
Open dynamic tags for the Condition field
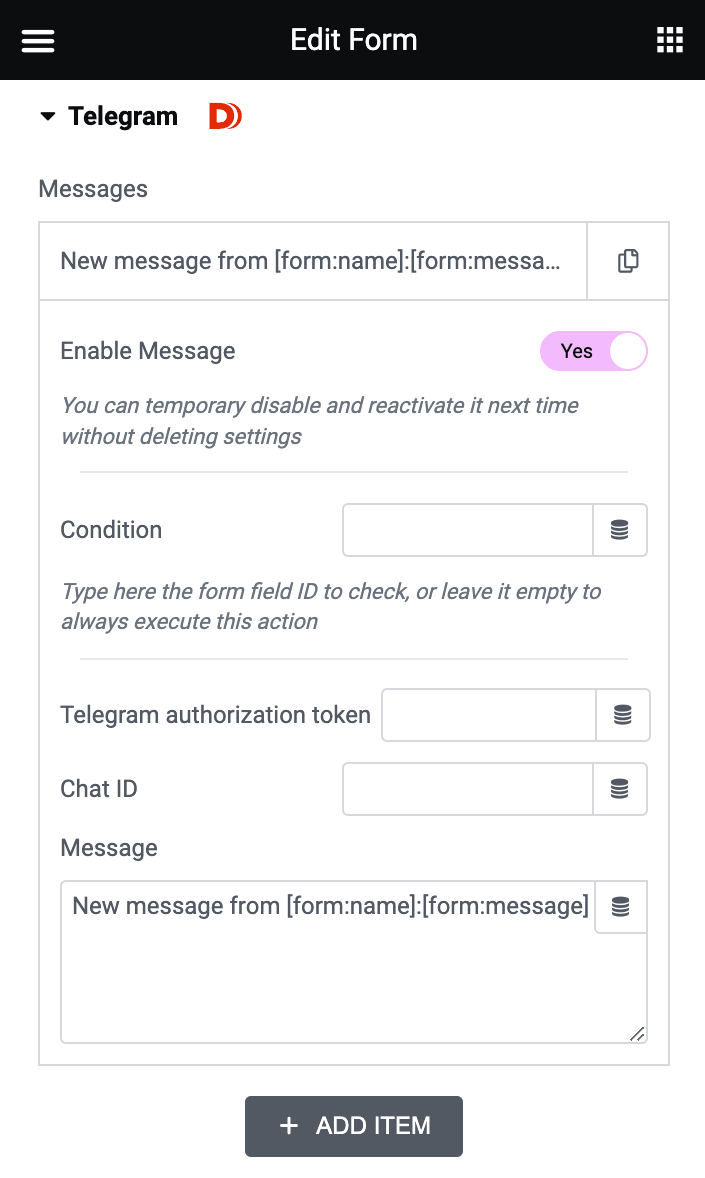pos(621,530)
